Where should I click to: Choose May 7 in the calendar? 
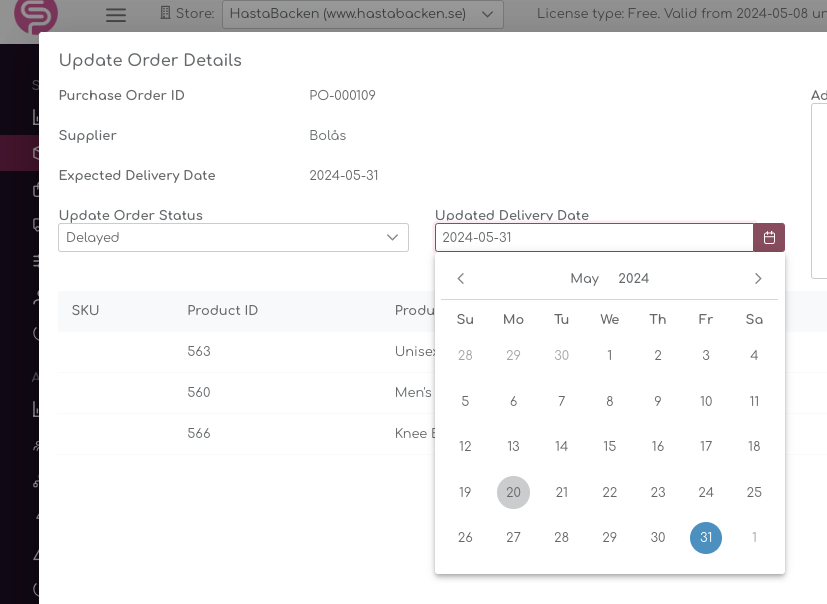(562, 401)
